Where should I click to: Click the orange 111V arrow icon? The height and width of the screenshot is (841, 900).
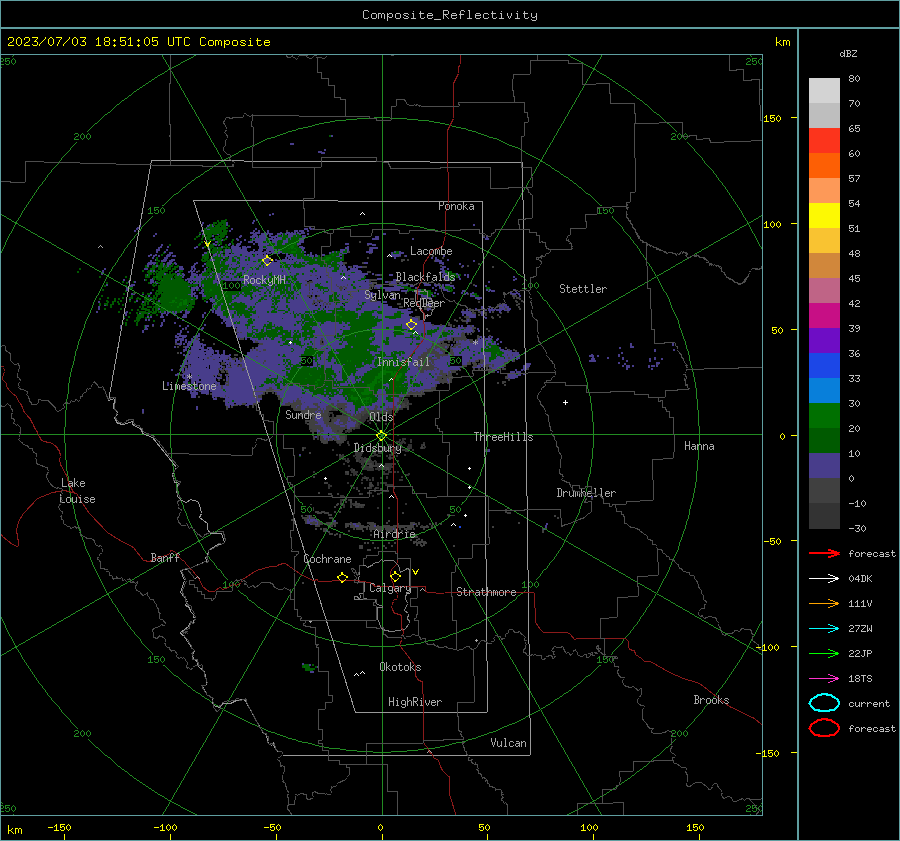pos(824,603)
